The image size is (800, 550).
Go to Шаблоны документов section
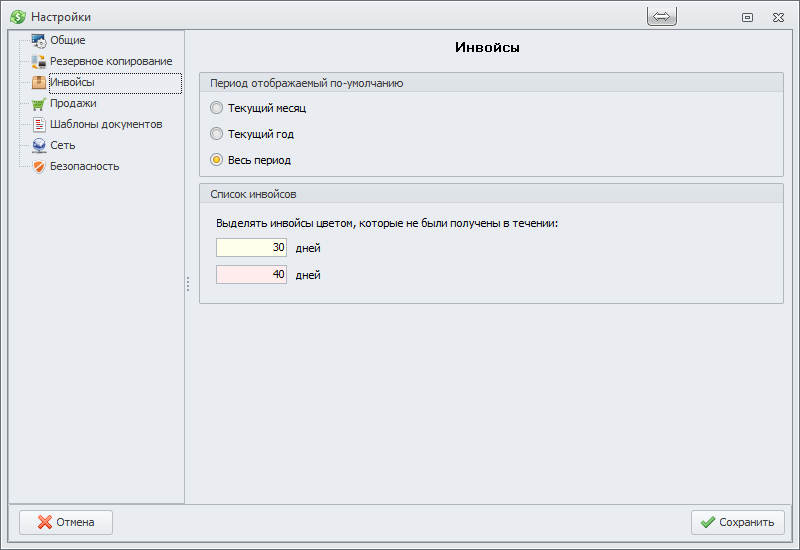click(x=106, y=124)
